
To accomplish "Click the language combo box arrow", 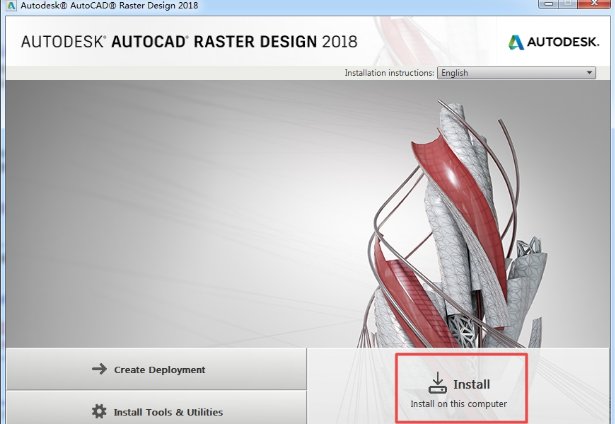I will click(590, 73).
